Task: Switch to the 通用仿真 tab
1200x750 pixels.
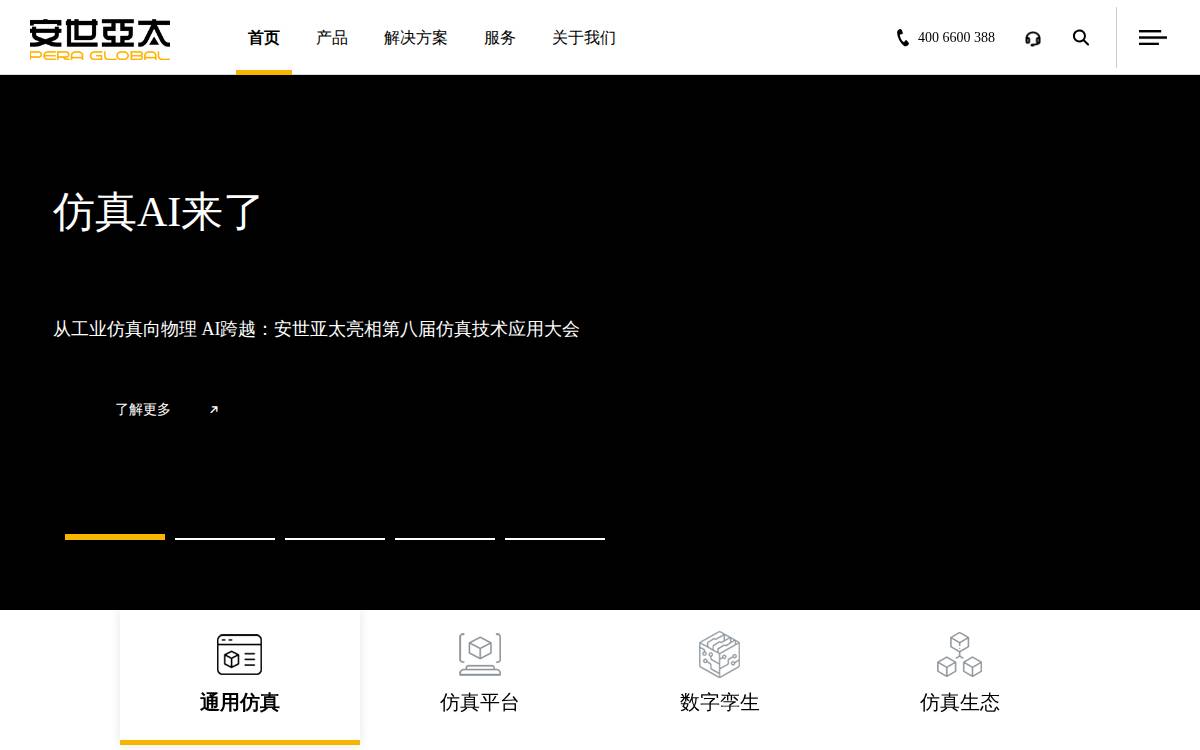Action: pyautogui.click(x=240, y=677)
